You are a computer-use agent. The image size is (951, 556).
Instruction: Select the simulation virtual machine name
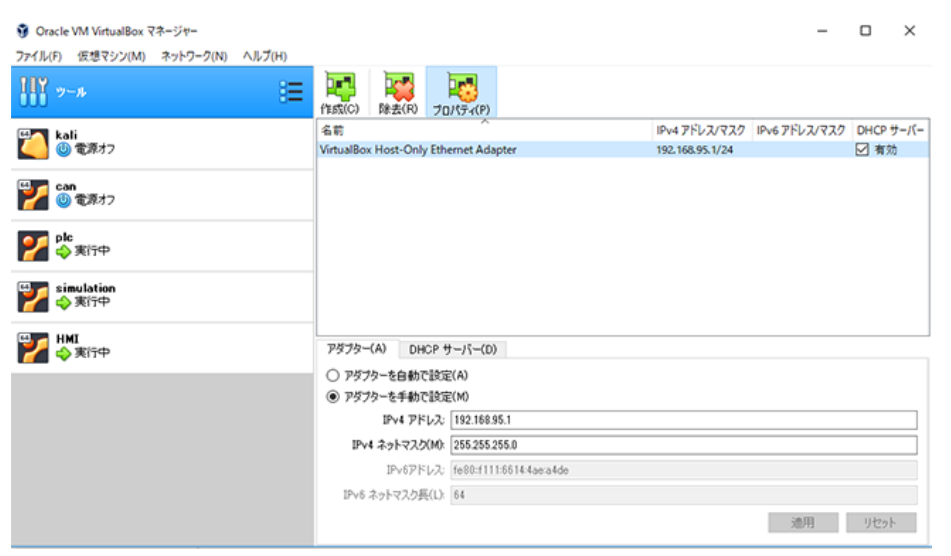tap(86, 288)
